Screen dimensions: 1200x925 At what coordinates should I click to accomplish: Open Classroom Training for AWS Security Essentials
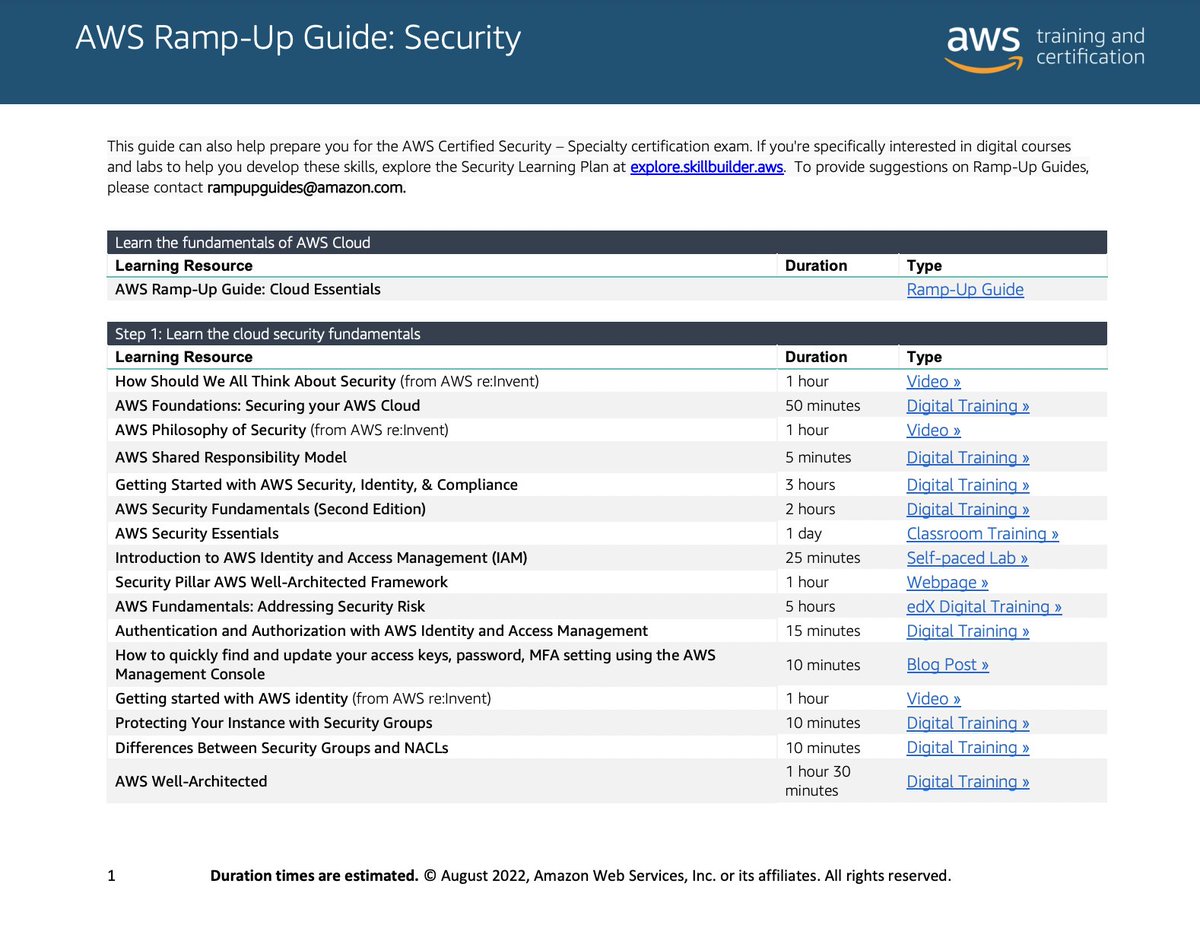click(x=982, y=533)
